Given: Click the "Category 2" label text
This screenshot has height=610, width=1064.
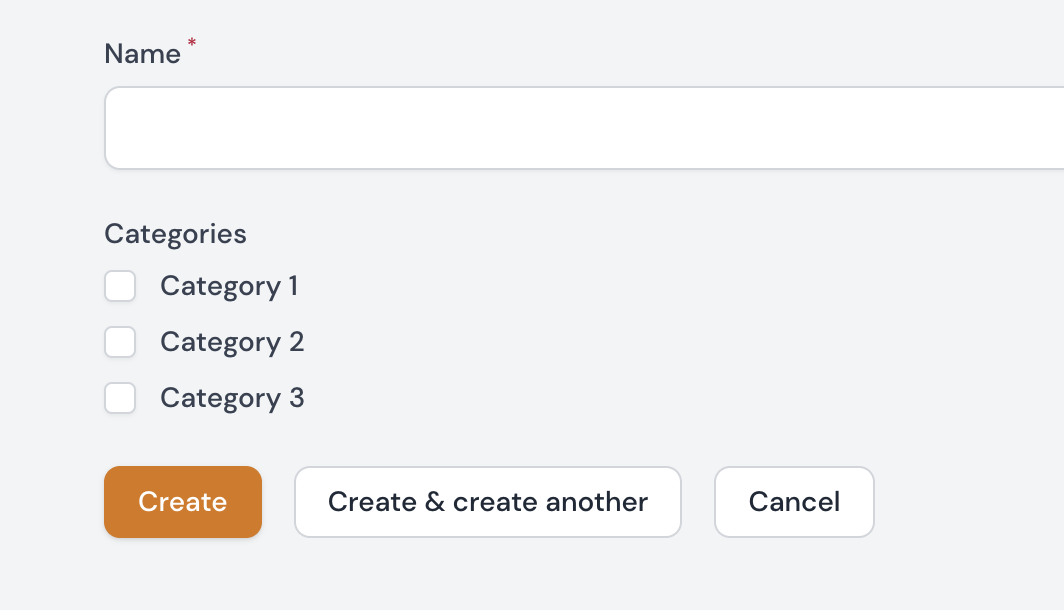Looking at the screenshot, I should tap(232, 343).
